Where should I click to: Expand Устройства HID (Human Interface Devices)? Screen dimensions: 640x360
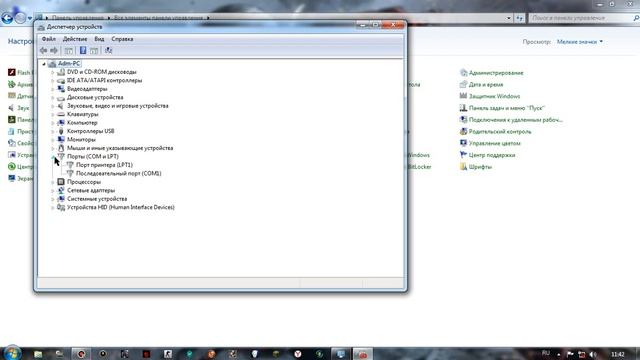[x=52, y=207]
